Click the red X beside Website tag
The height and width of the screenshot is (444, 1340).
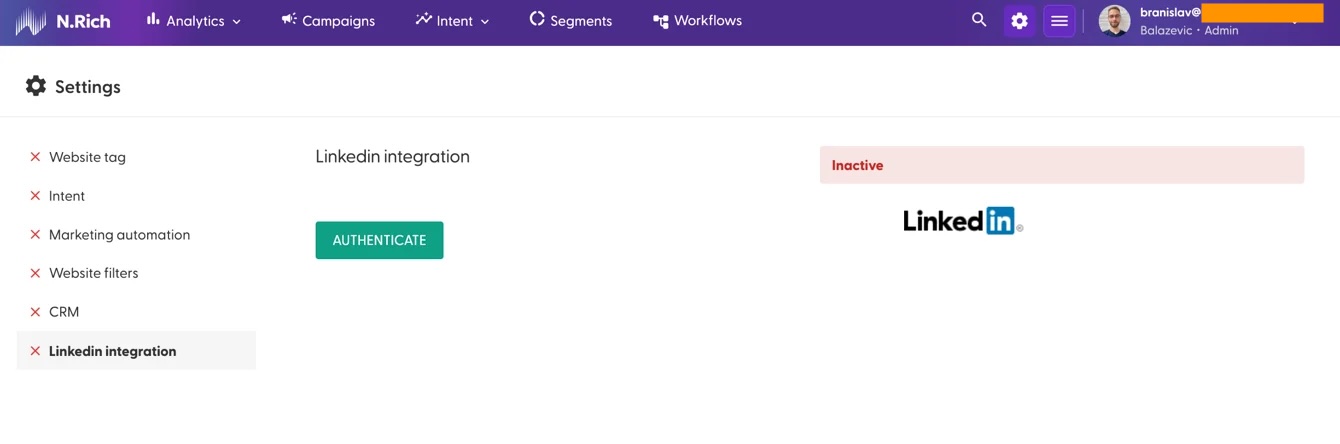tap(35, 157)
